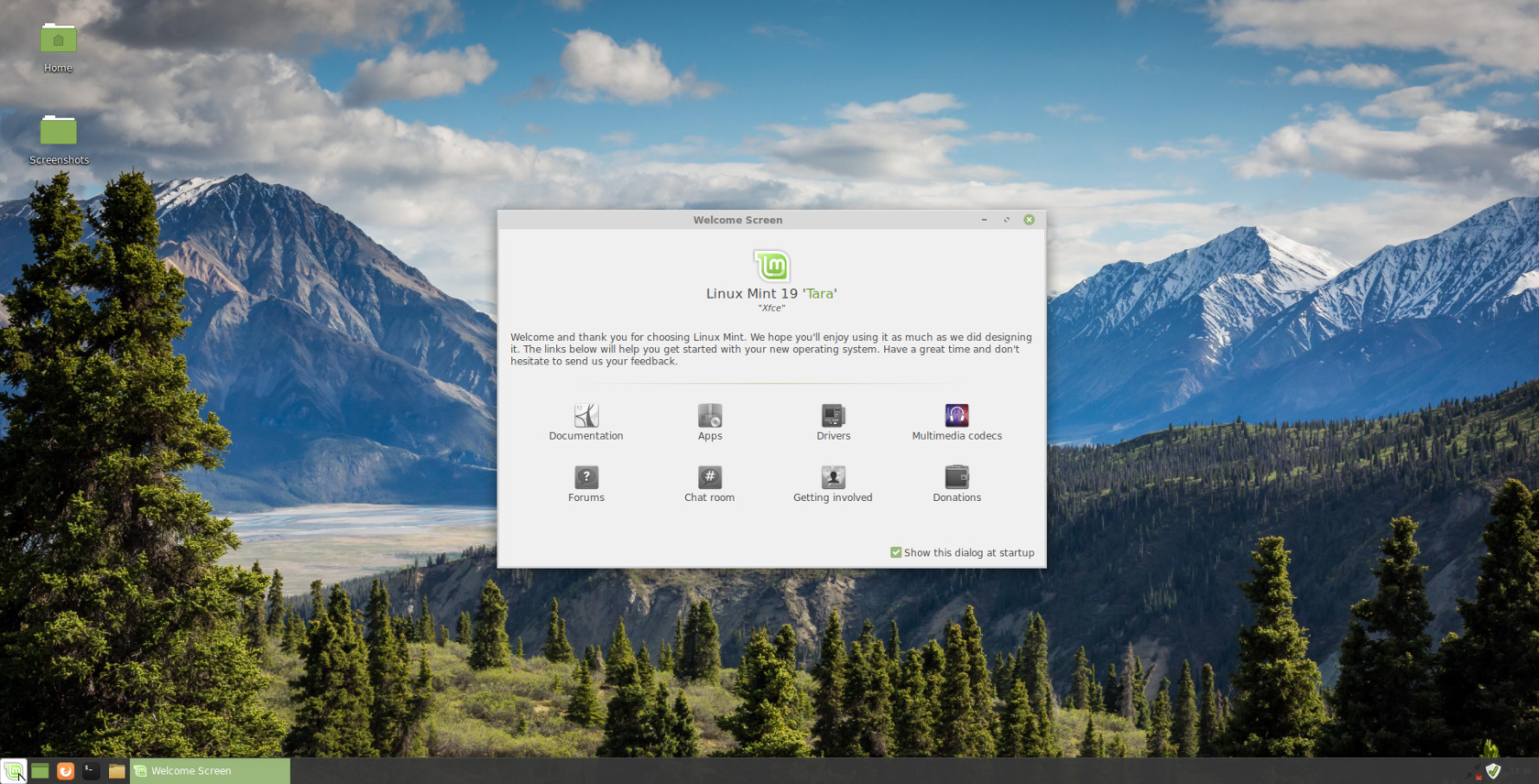Open the Documentation icon in Welcome Screen

click(x=586, y=416)
